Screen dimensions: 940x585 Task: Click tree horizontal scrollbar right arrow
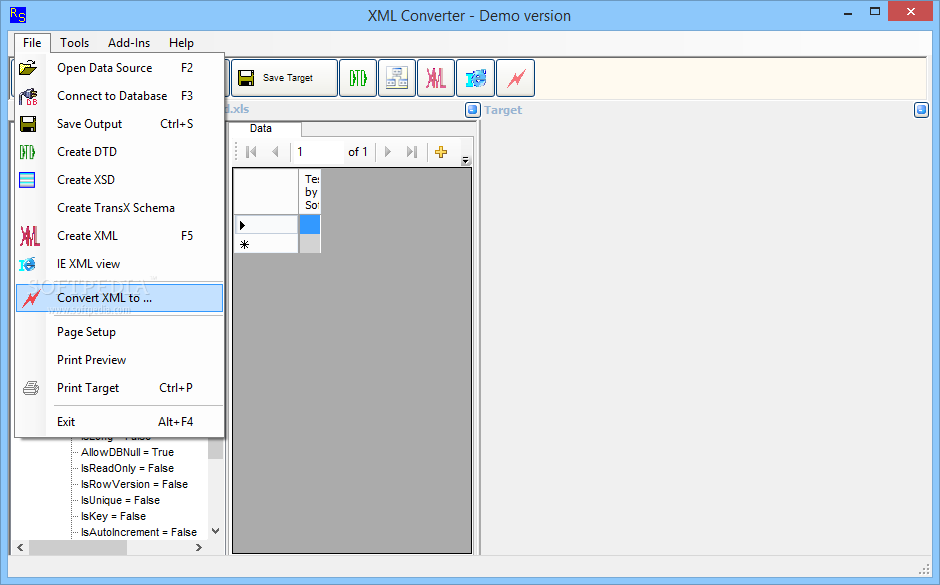[x=199, y=547]
